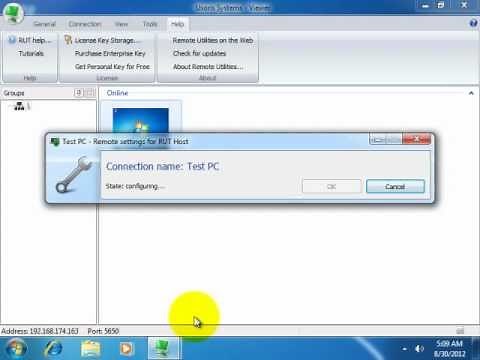
Task: Click the blue help question mark icon
Action: [x=473, y=23]
